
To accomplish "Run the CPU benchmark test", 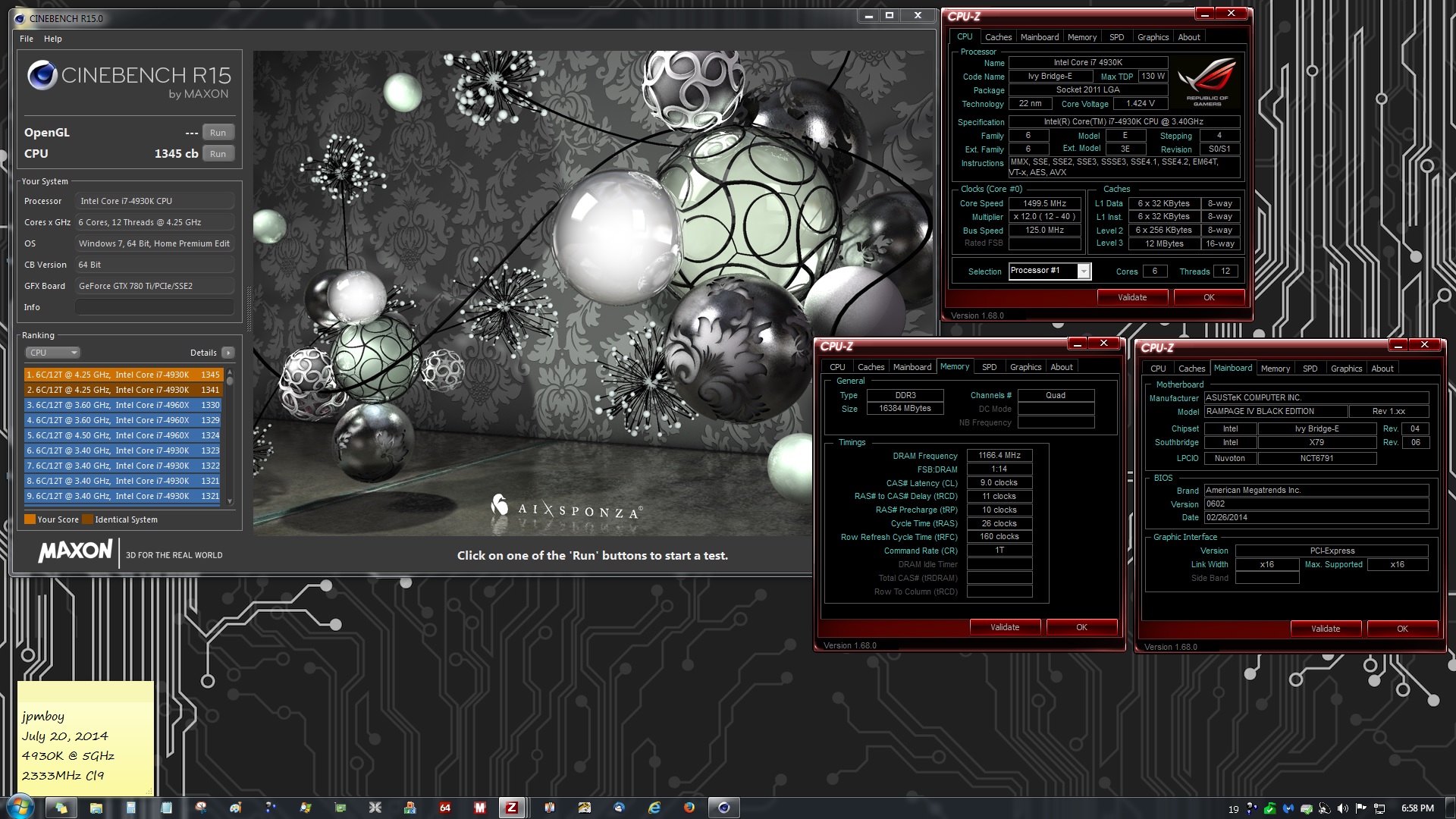I will click(x=218, y=154).
